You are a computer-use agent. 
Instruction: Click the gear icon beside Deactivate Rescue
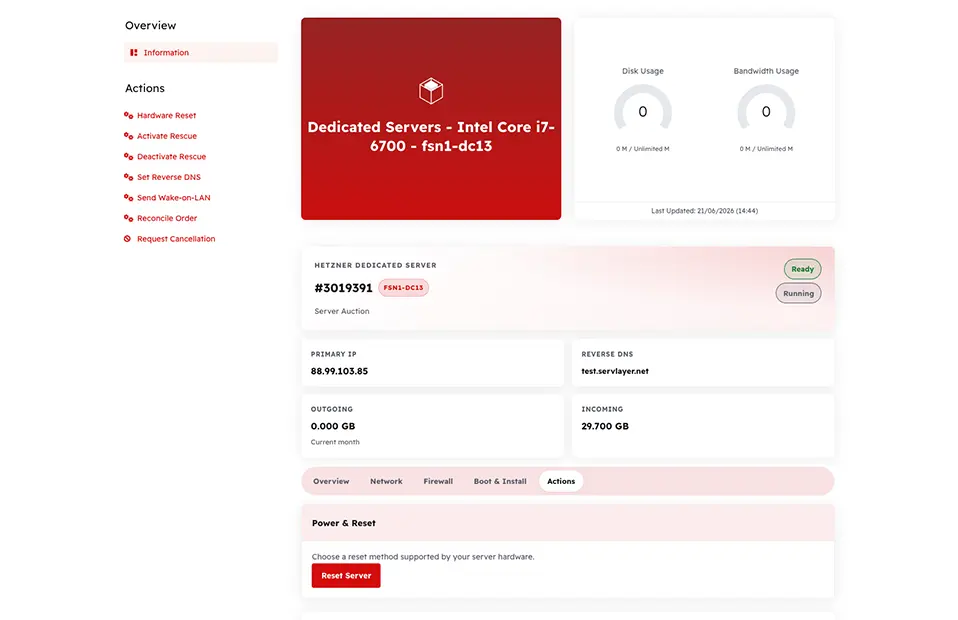(128, 156)
